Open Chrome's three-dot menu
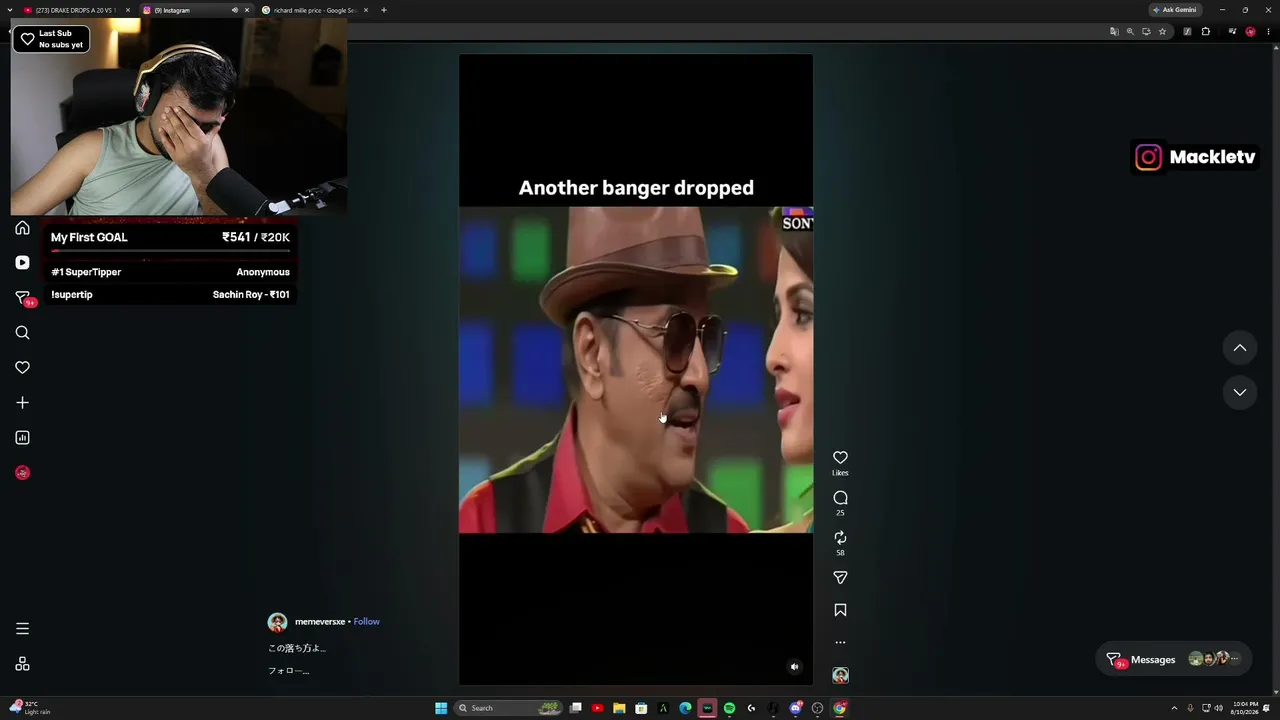 [x=1267, y=31]
